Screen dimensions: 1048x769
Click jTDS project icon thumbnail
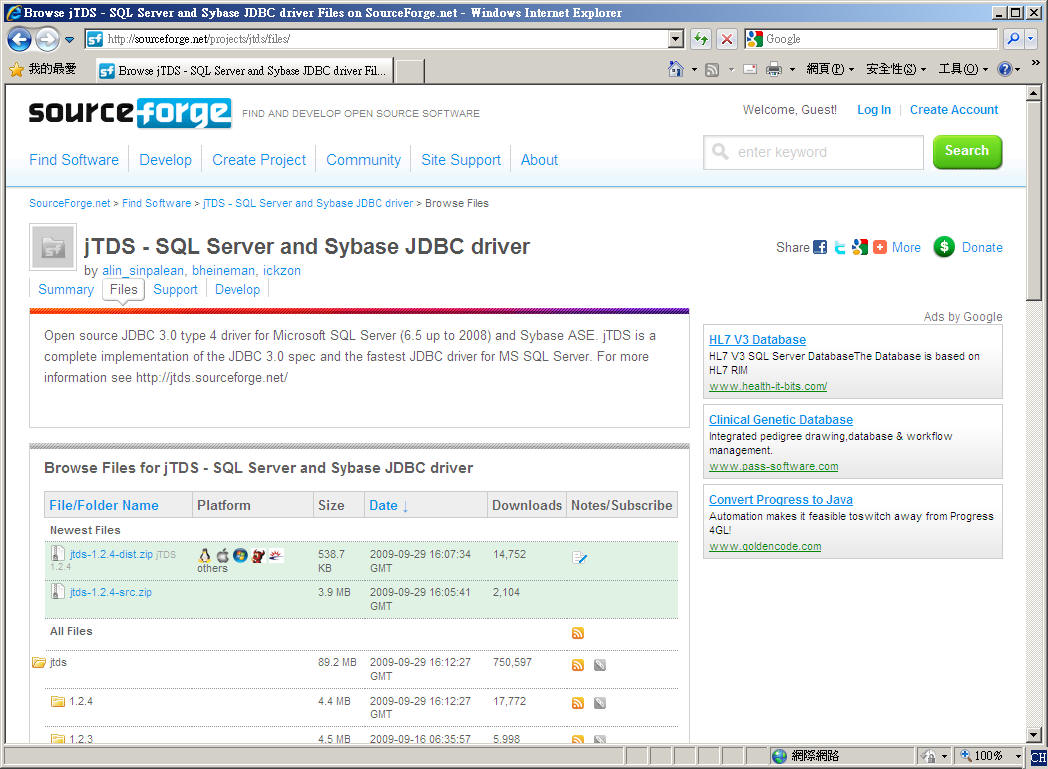point(53,248)
